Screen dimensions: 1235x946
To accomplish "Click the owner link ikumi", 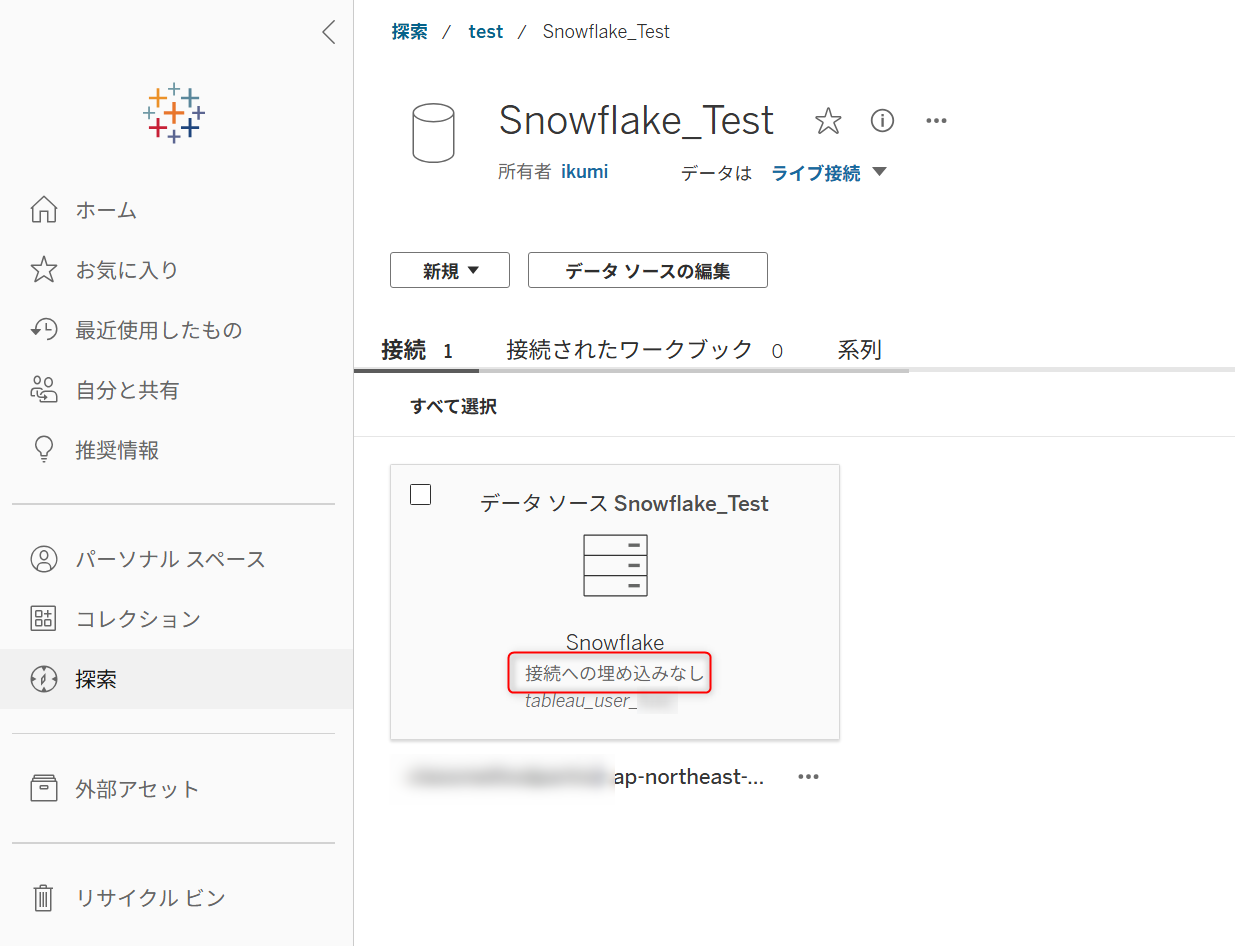I will (x=585, y=172).
